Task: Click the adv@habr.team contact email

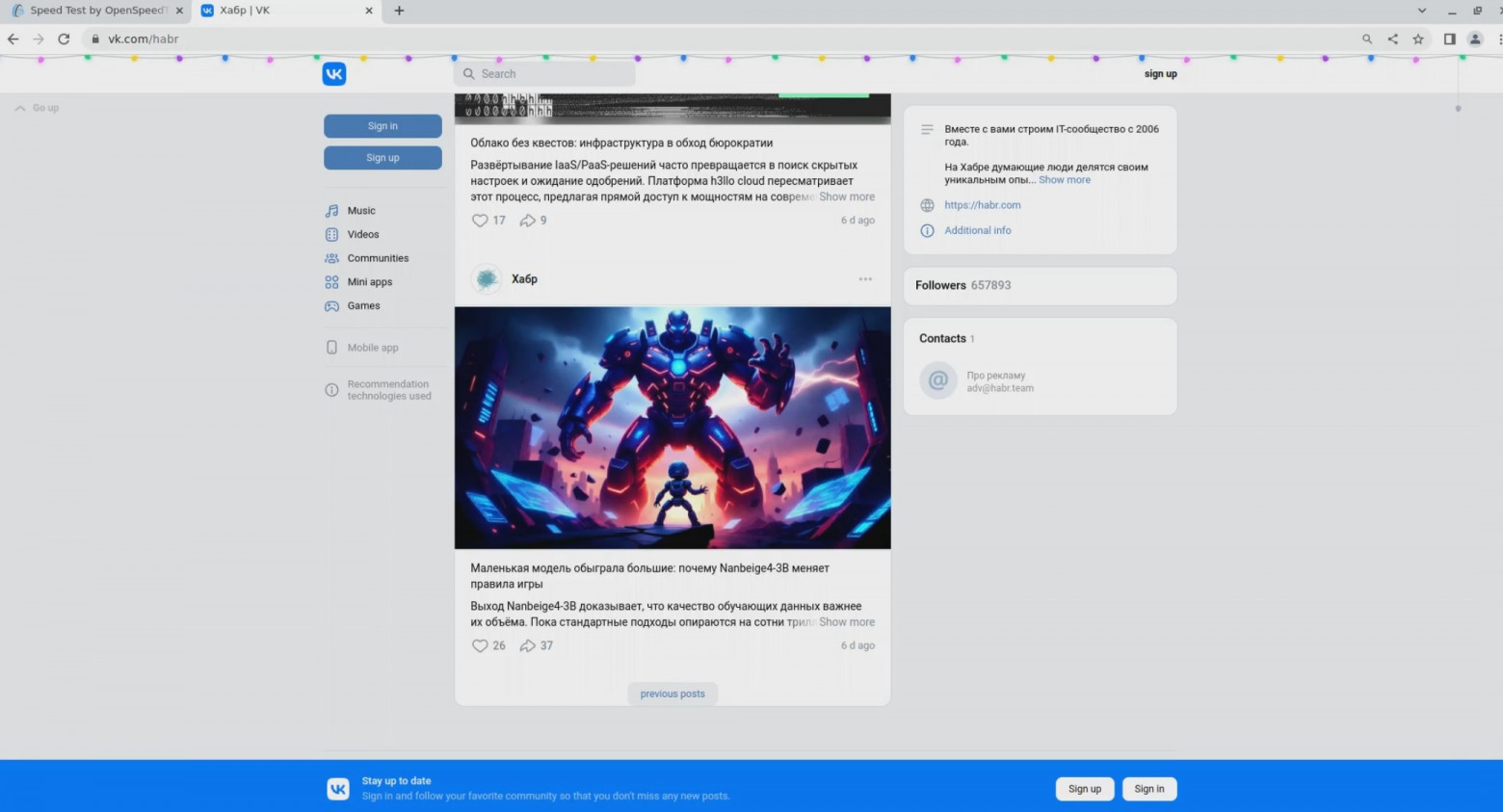Action: pyautogui.click(x=1000, y=388)
